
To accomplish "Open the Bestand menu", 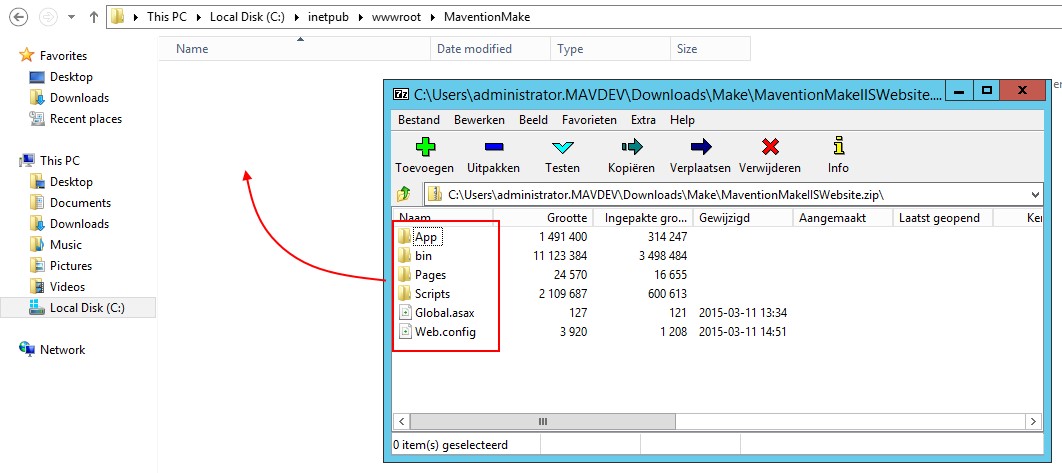I will click(418, 120).
